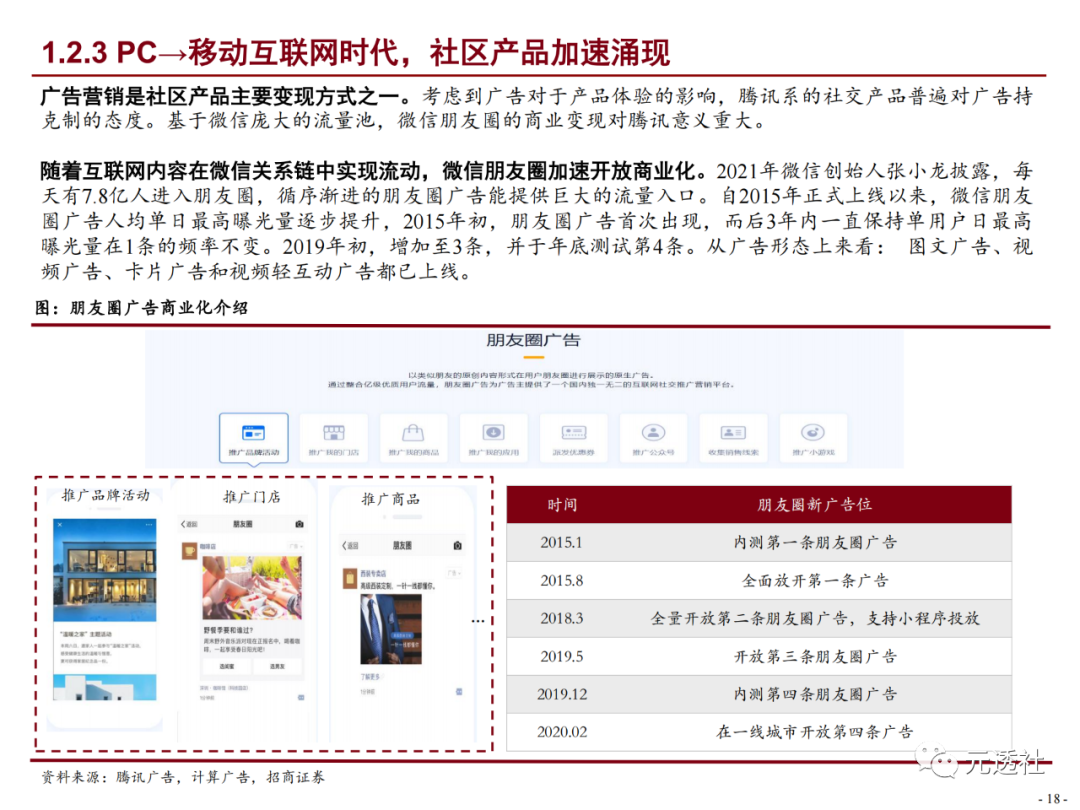Open three-dot menu on brand ad image
The width and height of the screenshot is (1080, 810).
(x=149, y=525)
